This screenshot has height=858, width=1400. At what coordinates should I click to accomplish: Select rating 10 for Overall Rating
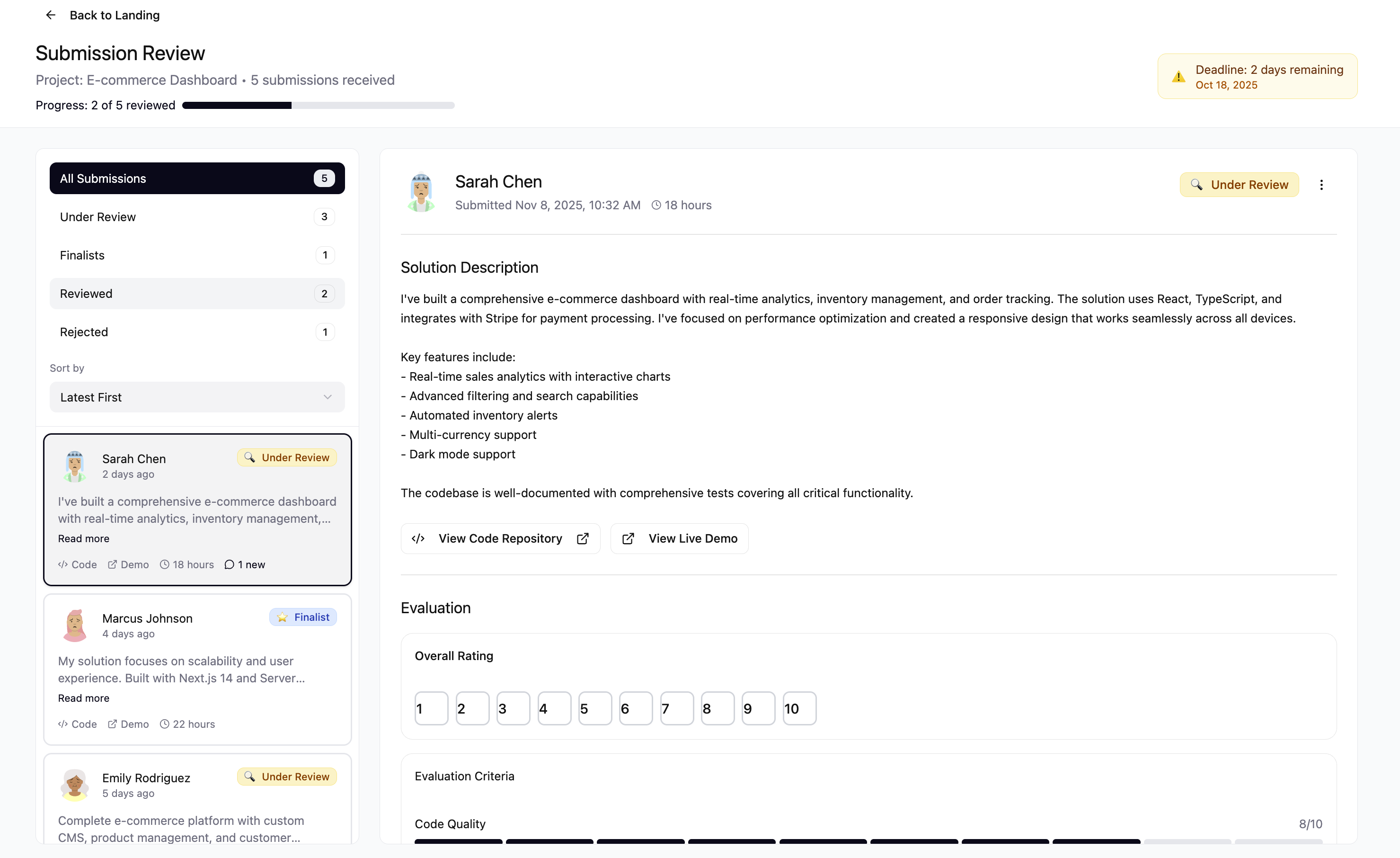[799, 708]
